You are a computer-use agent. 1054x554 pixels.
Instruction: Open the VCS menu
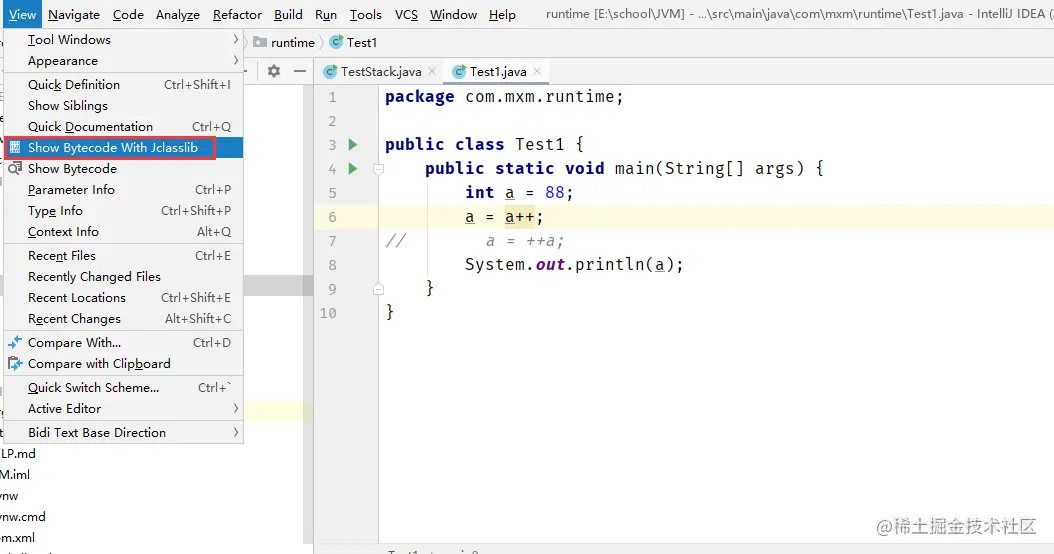point(406,14)
